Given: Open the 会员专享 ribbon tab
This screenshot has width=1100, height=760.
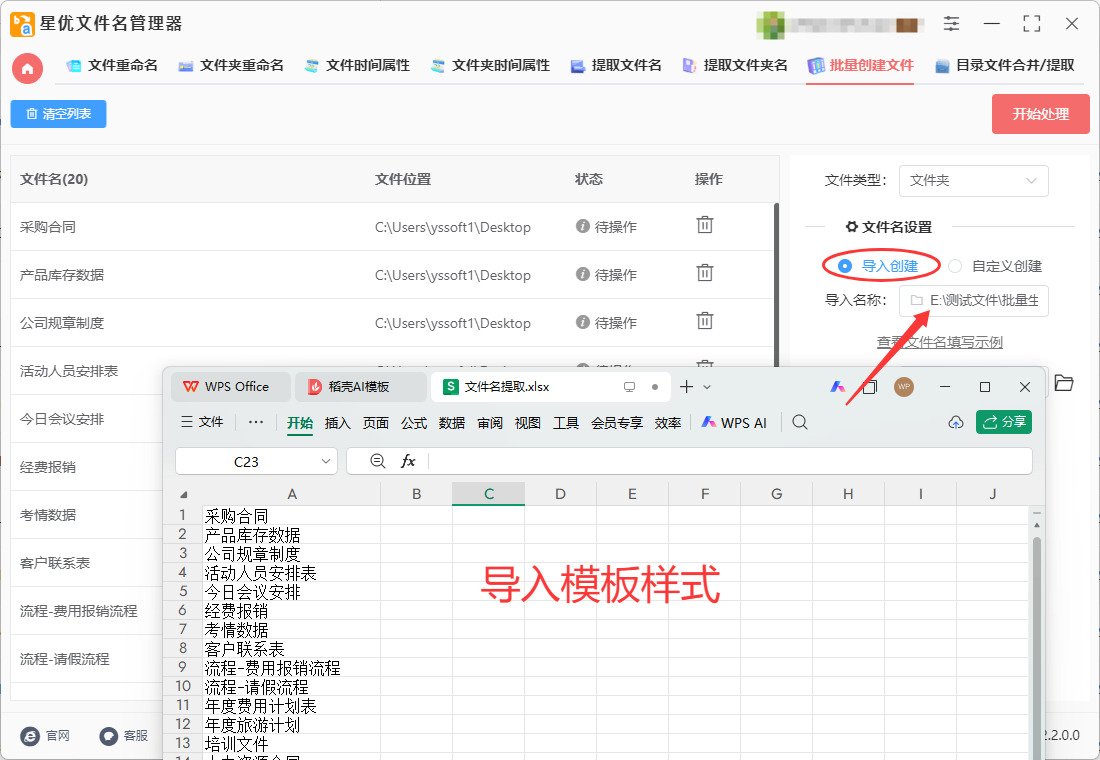Looking at the screenshot, I should (x=617, y=422).
